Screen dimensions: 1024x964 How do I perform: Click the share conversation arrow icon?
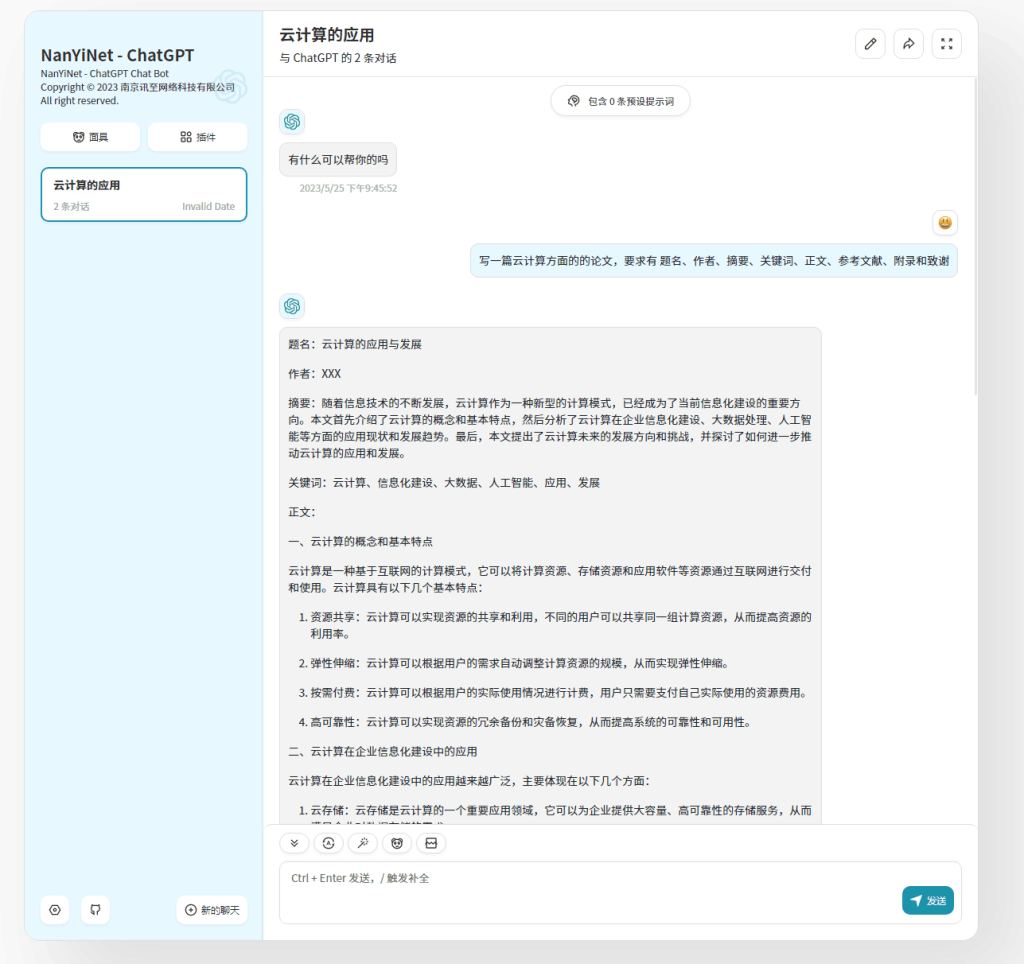[908, 44]
